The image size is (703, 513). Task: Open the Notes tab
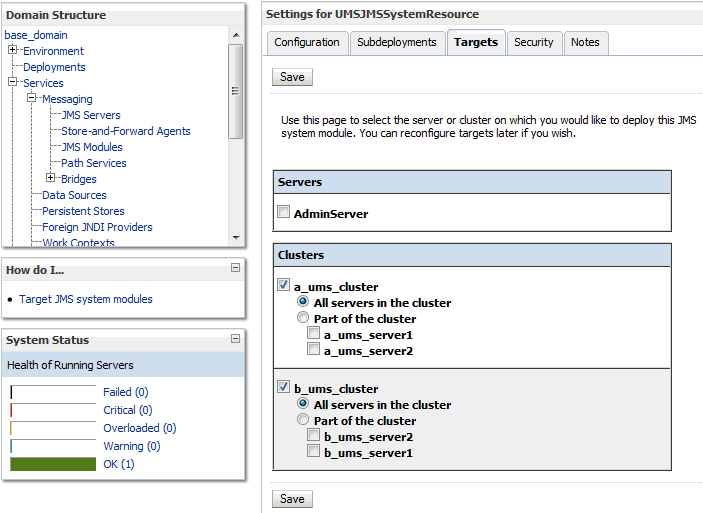coord(586,43)
